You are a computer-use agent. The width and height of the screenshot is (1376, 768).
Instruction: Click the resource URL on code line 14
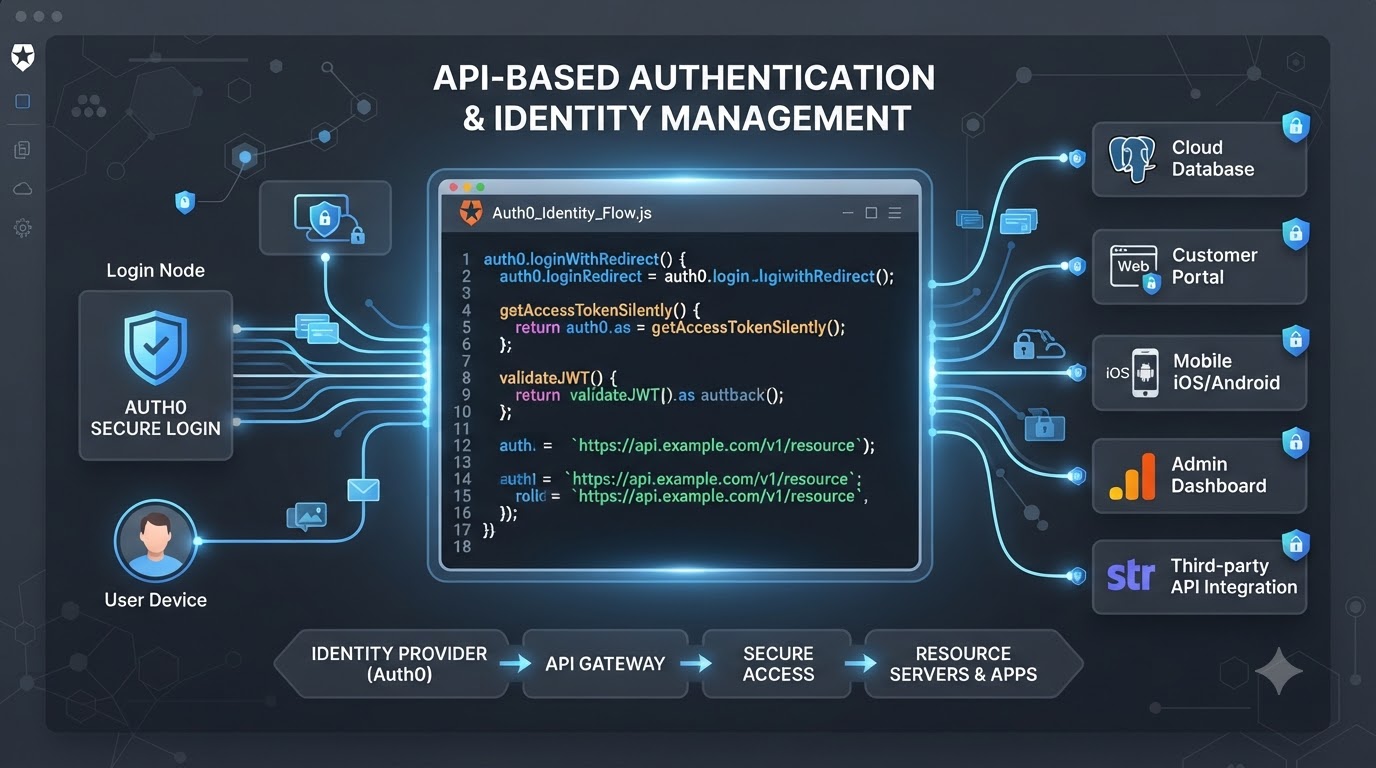pos(713,479)
